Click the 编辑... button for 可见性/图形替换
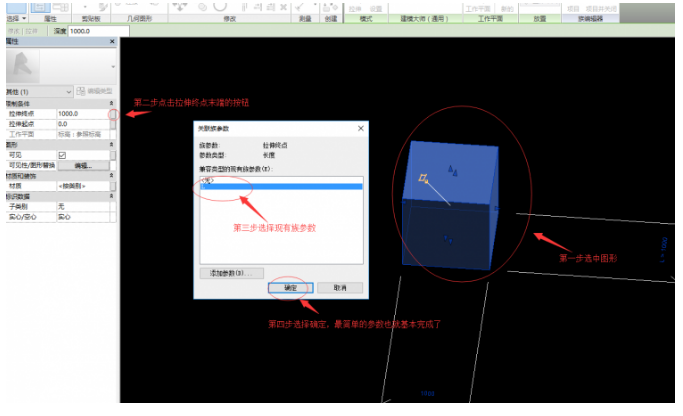 click(83, 166)
